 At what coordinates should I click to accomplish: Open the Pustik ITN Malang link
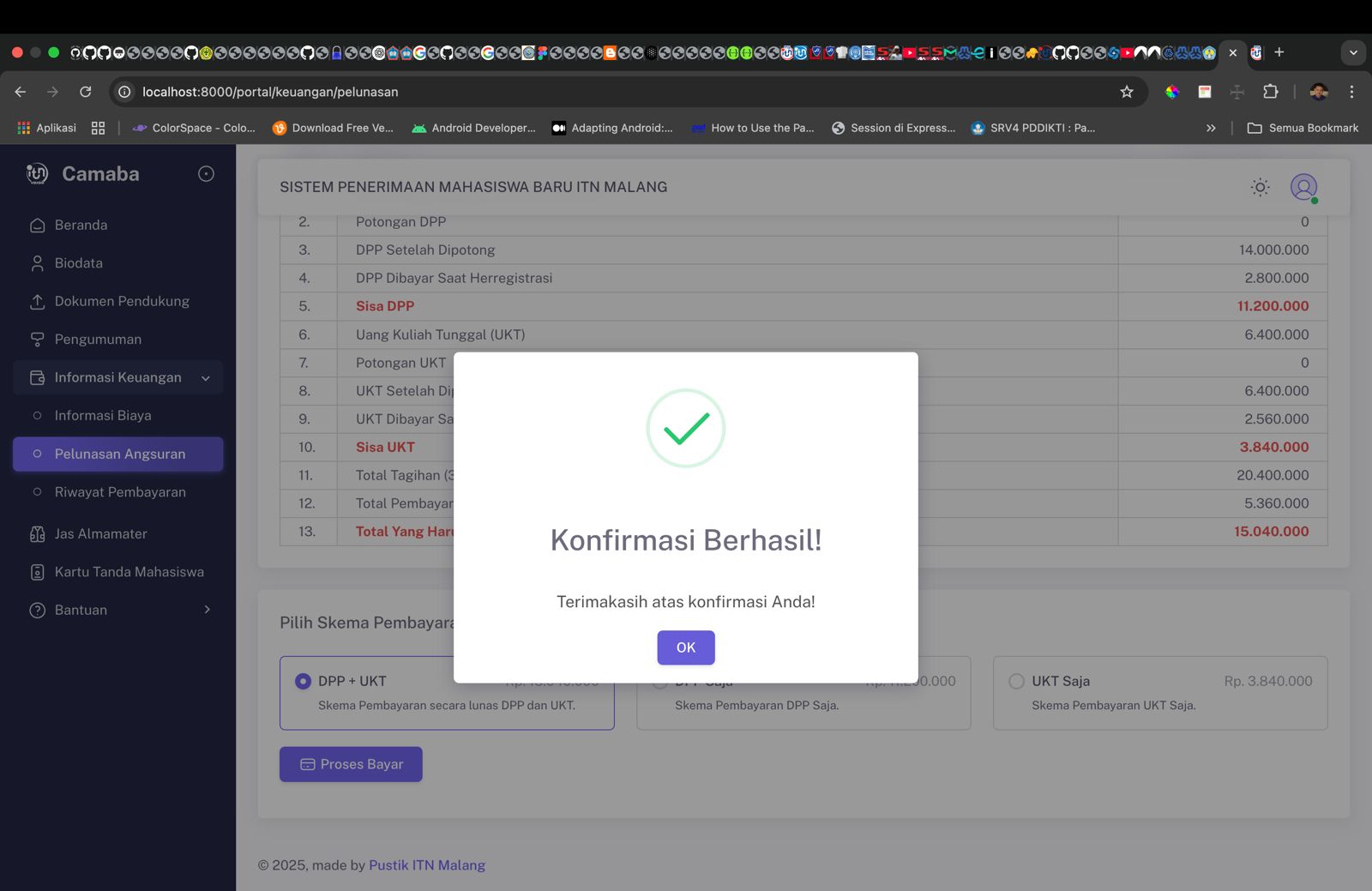tap(427, 865)
